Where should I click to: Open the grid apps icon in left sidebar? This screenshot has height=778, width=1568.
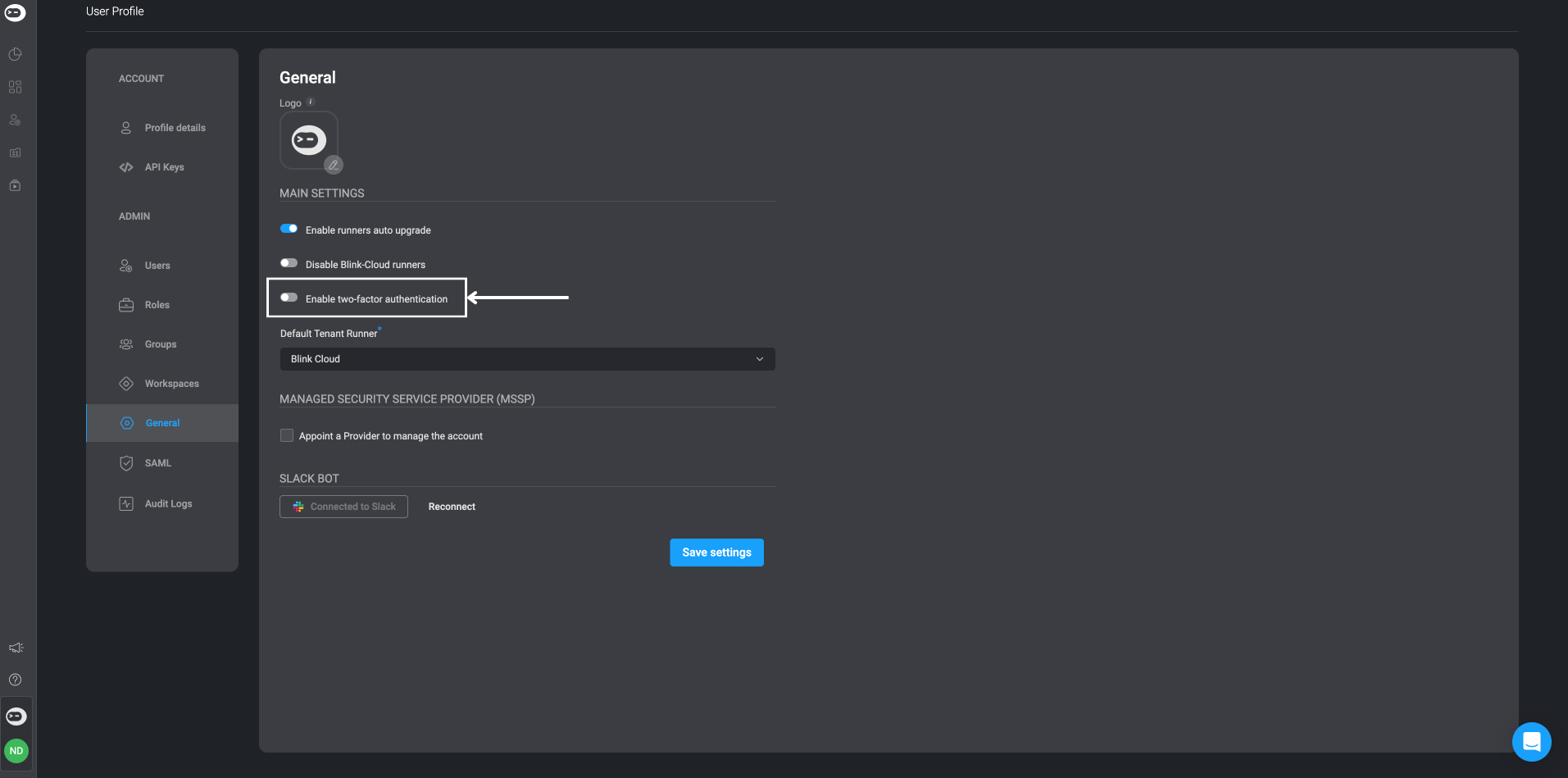click(x=15, y=87)
